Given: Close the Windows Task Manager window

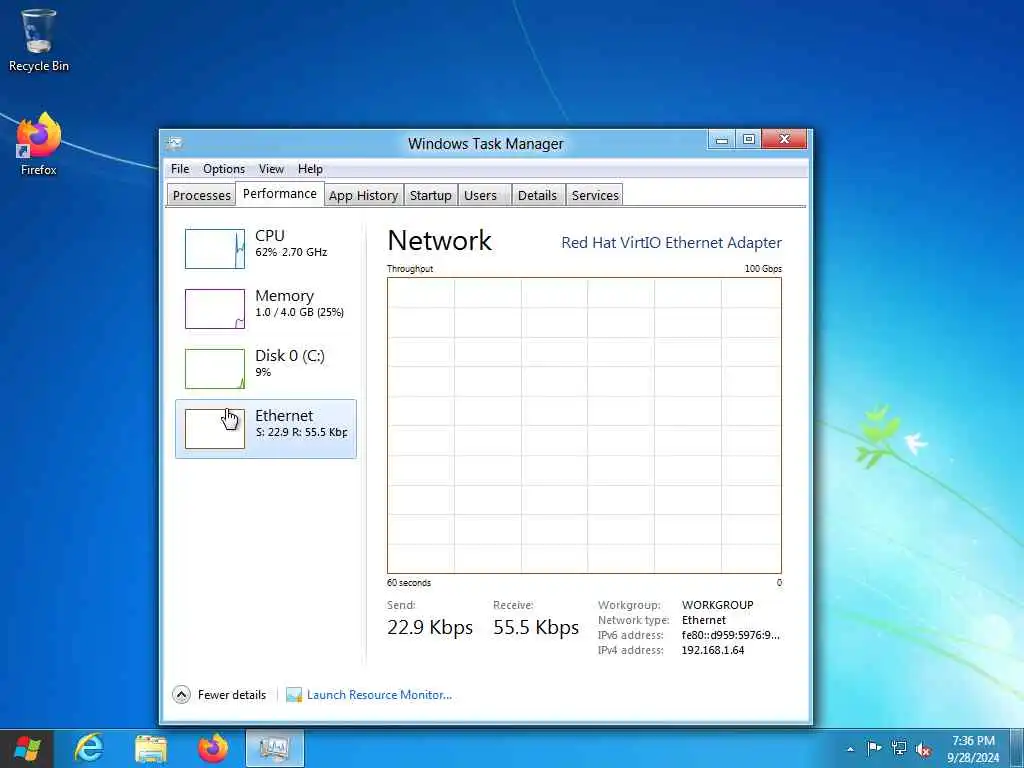Looking at the screenshot, I should [x=784, y=139].
